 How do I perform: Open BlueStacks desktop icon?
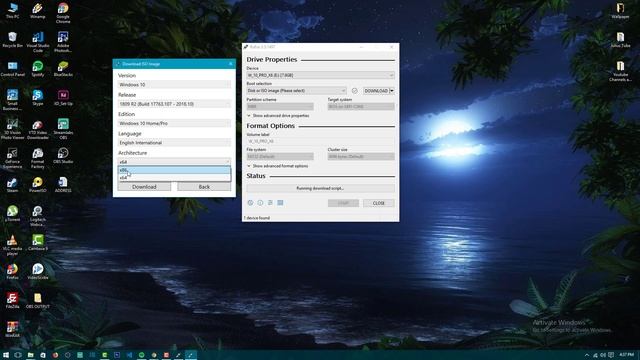pos(63,69)
